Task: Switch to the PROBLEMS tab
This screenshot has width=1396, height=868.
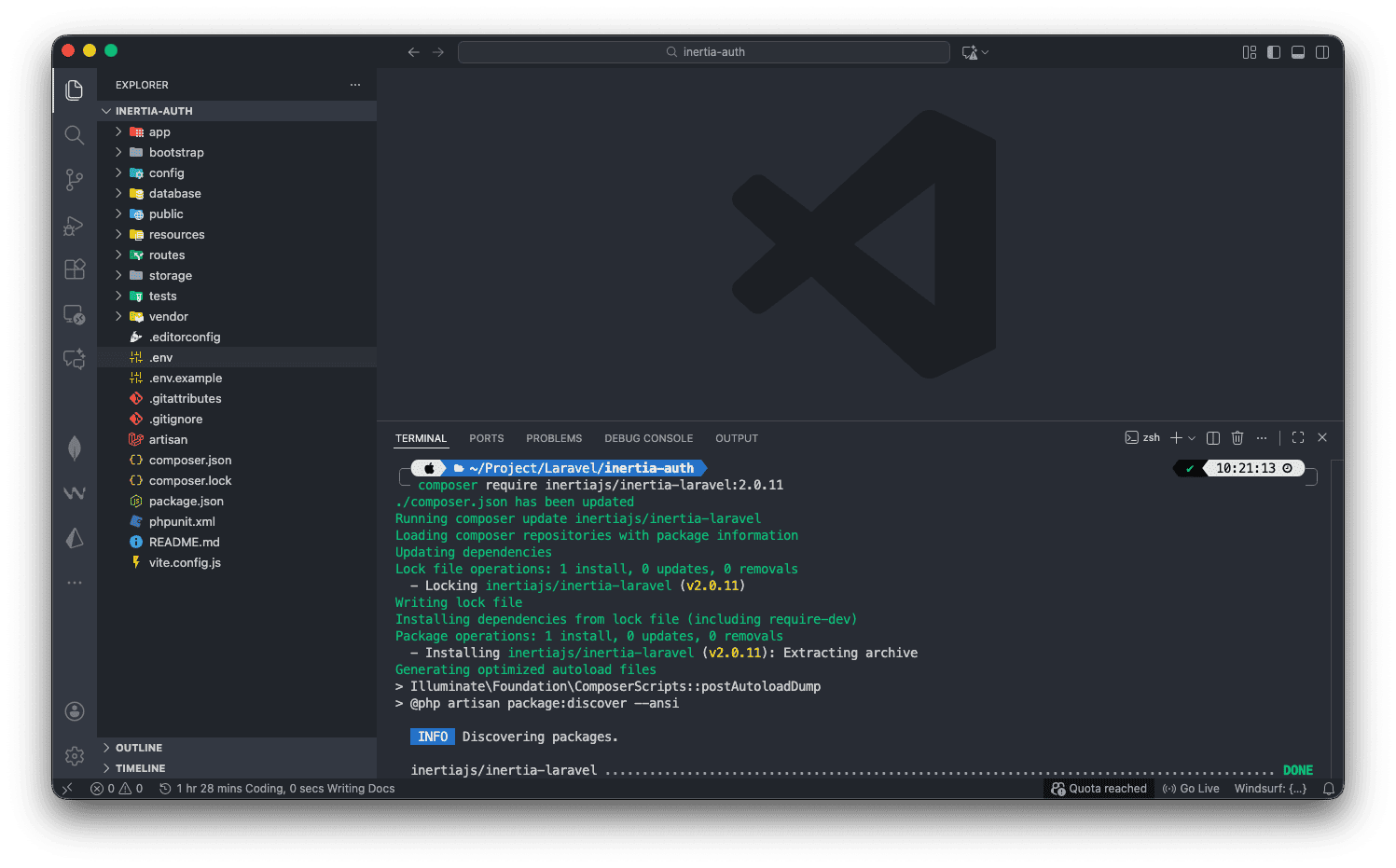Action: (554, 438)
